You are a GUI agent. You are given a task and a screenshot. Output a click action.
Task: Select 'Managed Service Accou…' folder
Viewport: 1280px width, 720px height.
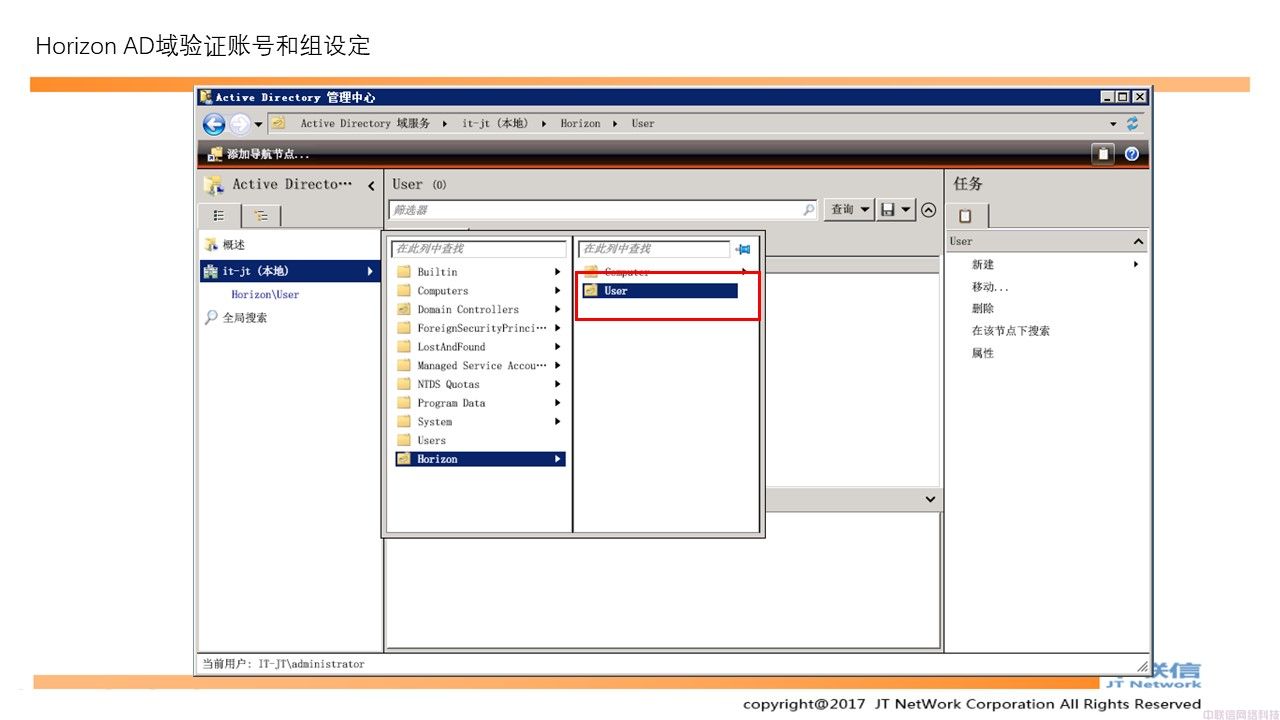[480, 366]
